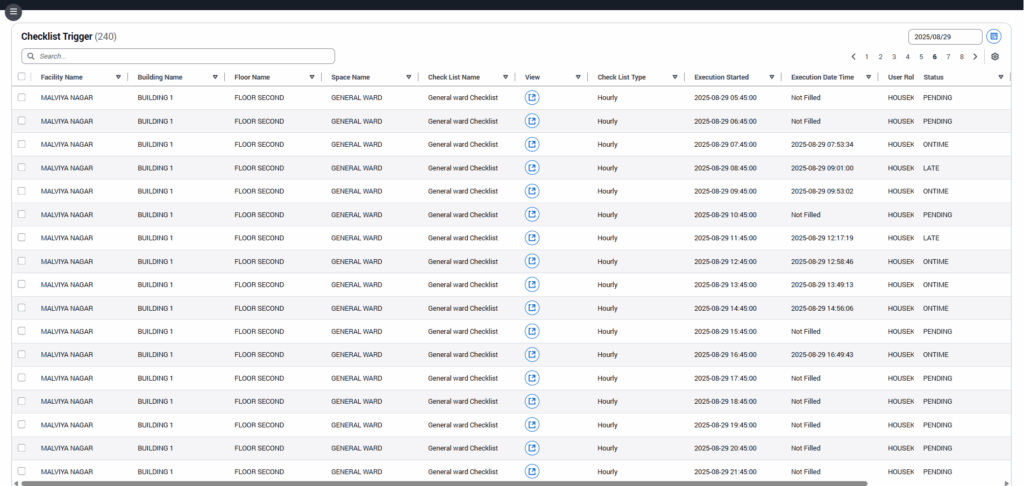Open view icon for 11:45:00 row
1024x486 pixels.
(532, 238)
